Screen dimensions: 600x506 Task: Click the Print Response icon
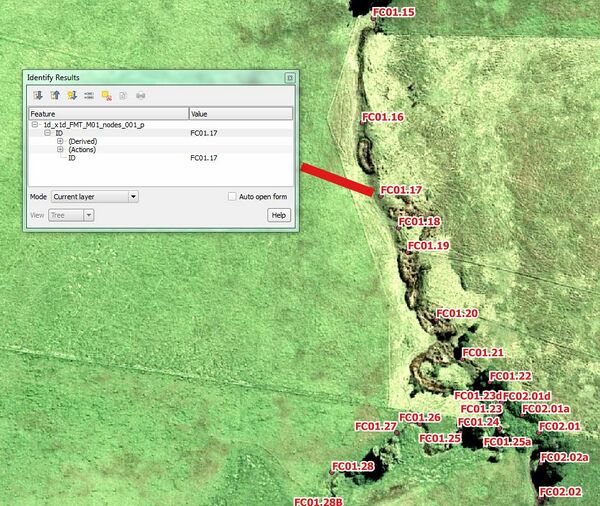click(x=140, y=96)
